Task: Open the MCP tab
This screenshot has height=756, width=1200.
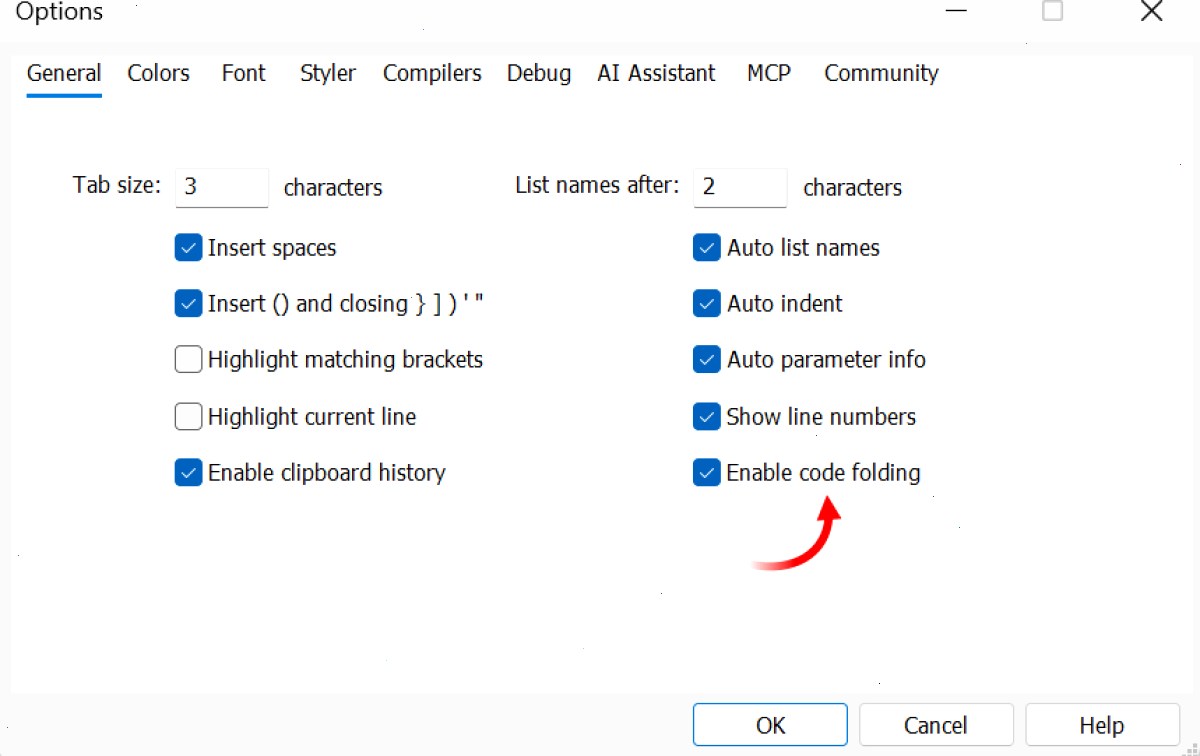Action: click(769, 73)
